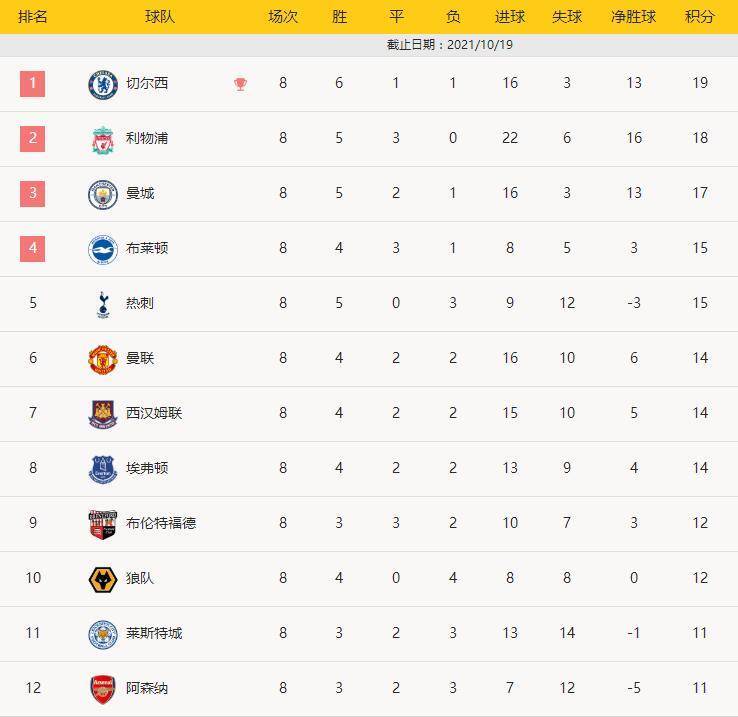Click the Chelsea club crest
The image size is (738, 717).
103,85
